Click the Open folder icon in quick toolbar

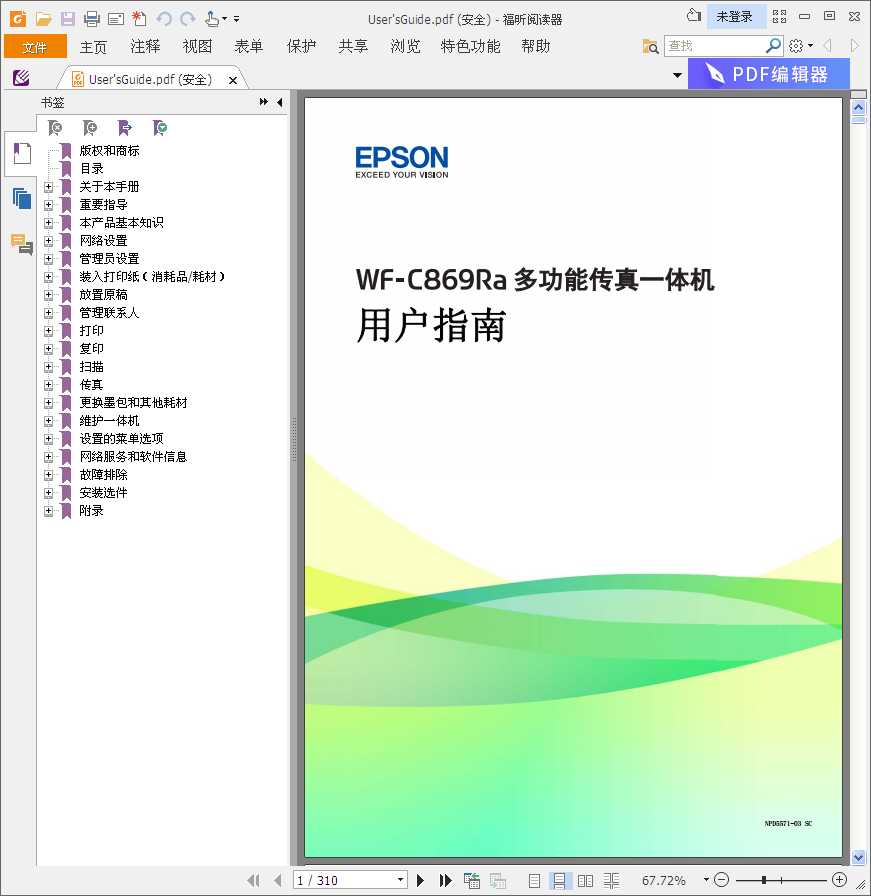coord(43,19)
